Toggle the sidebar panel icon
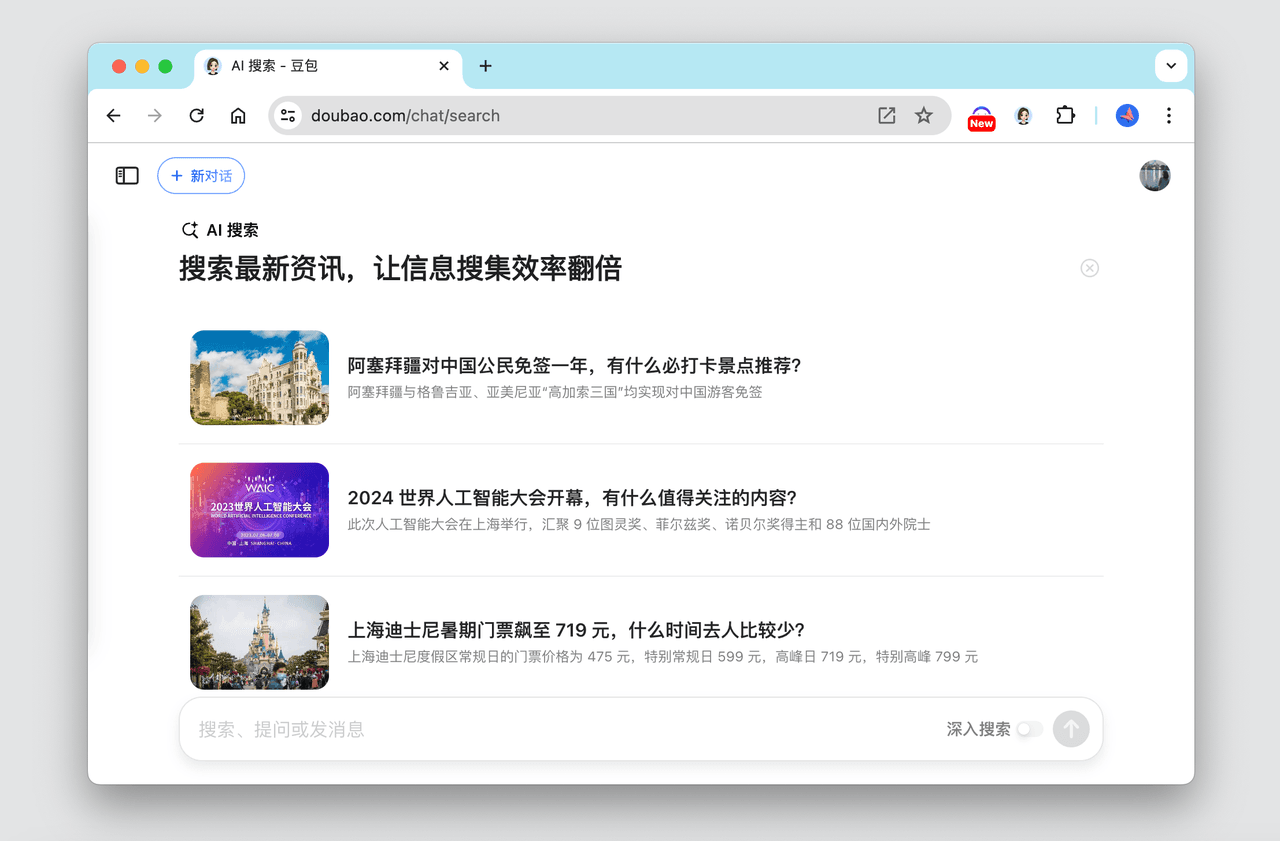The width and height of the screenshot is (1280, 841). click(127, 176)
